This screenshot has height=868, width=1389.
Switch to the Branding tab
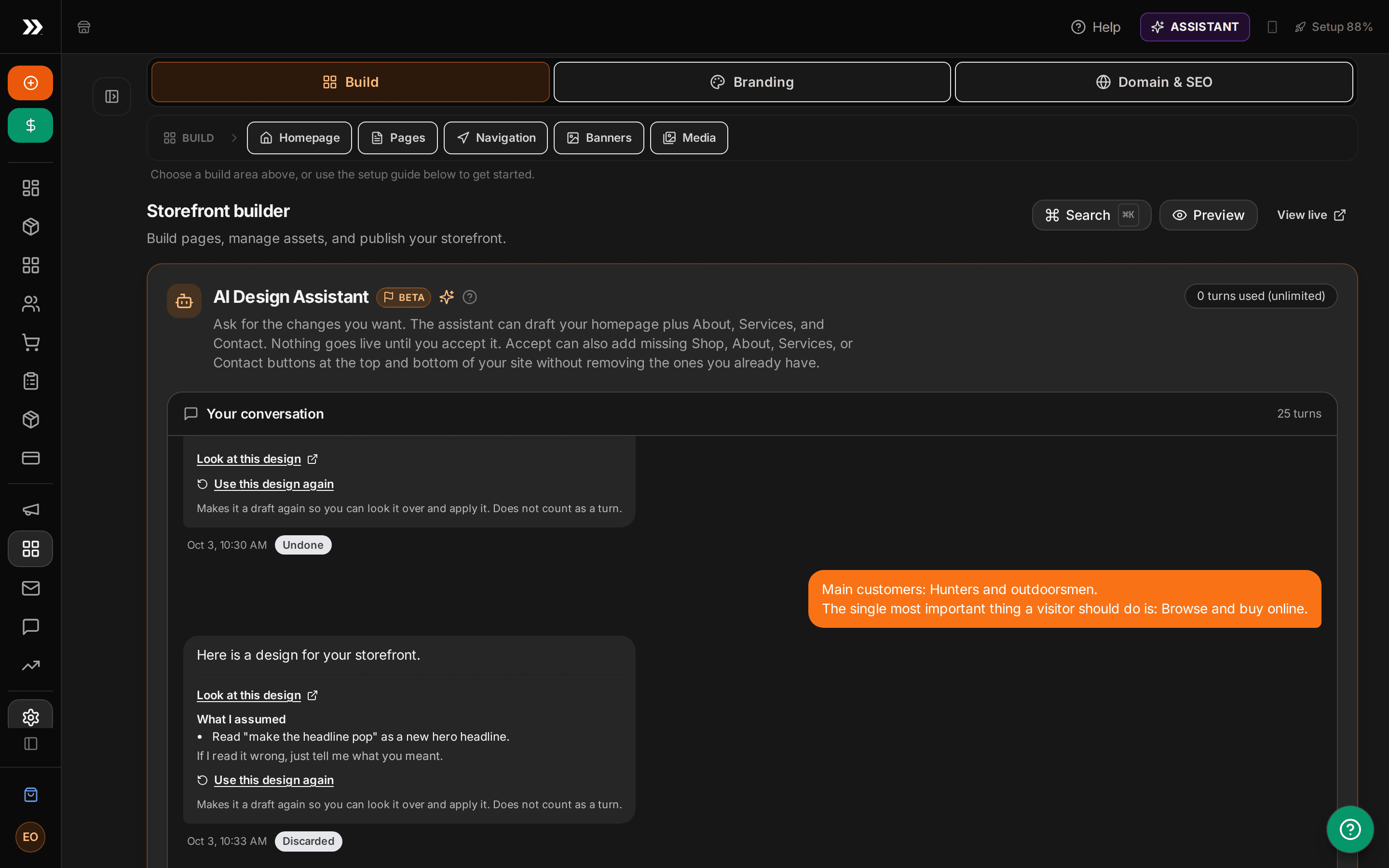pos(752,82)
